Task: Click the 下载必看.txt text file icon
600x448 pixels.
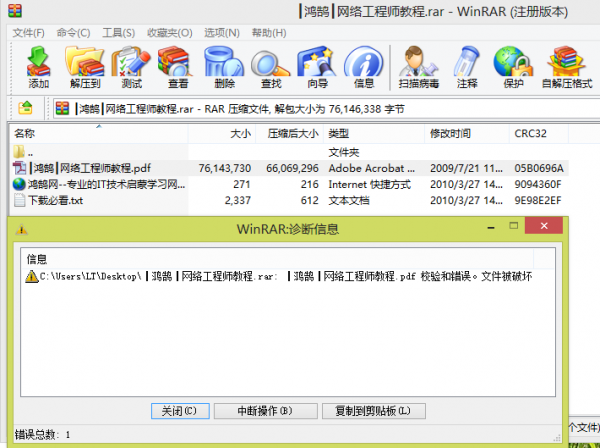Action: [19, 200]
